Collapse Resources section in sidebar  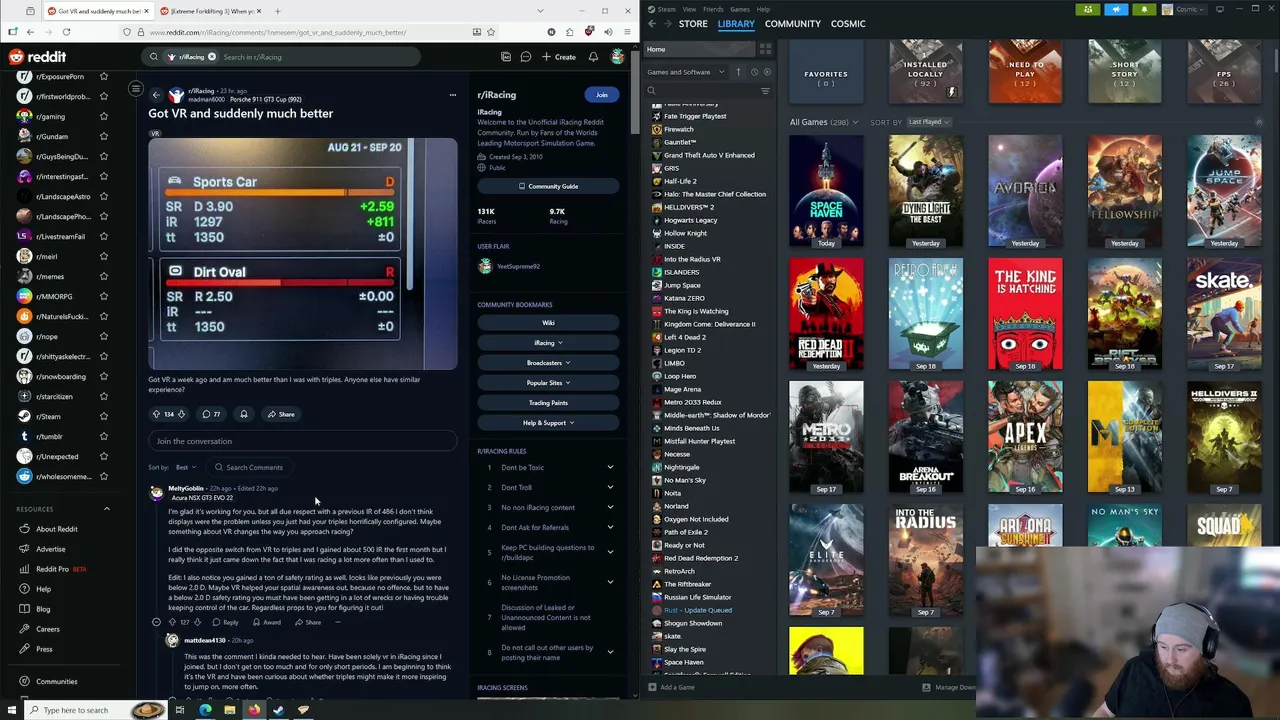(x=107, y=509)
